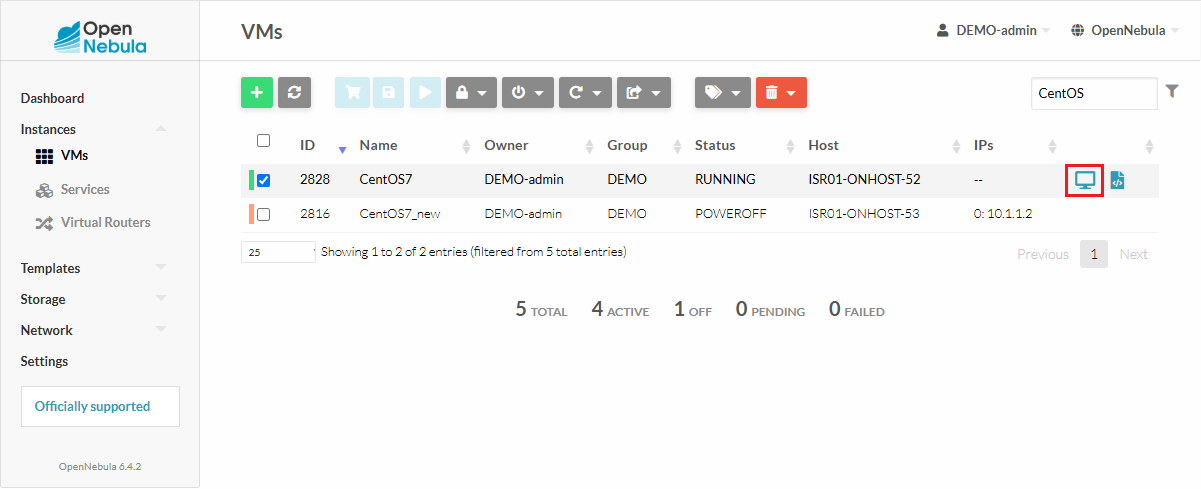Viewport: 1201px width, 489px height.
Task: Click the ID 2816 cell
Action: (x=315, y=213)
